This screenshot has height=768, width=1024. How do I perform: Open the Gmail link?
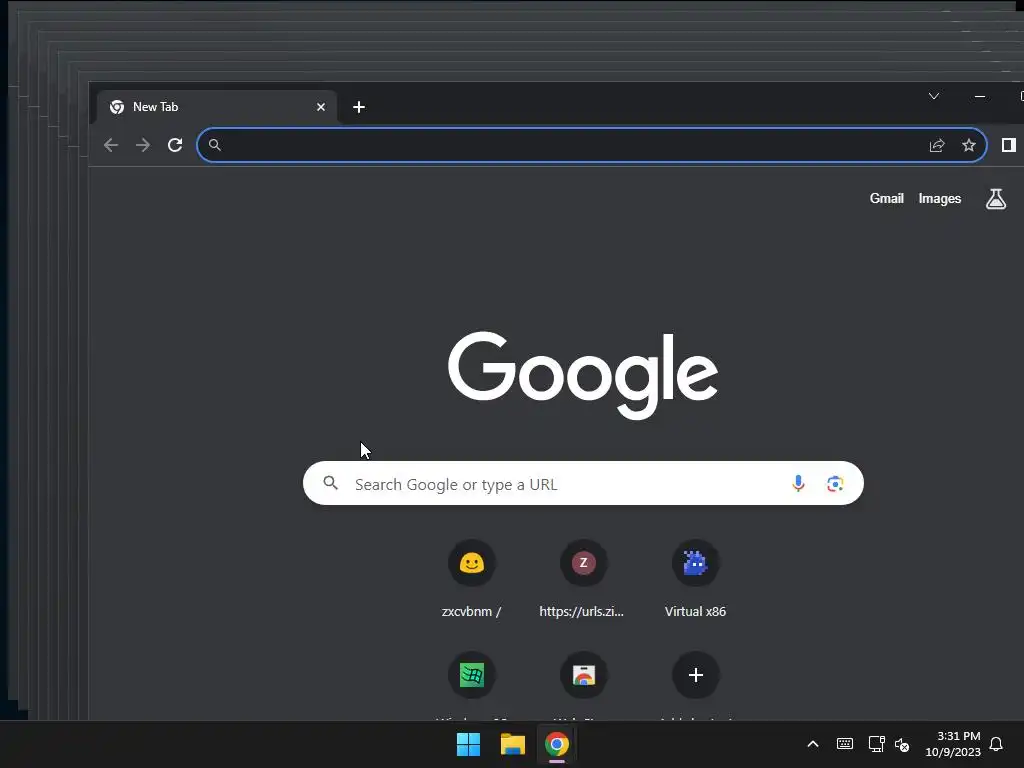click(x=886, y=199)
